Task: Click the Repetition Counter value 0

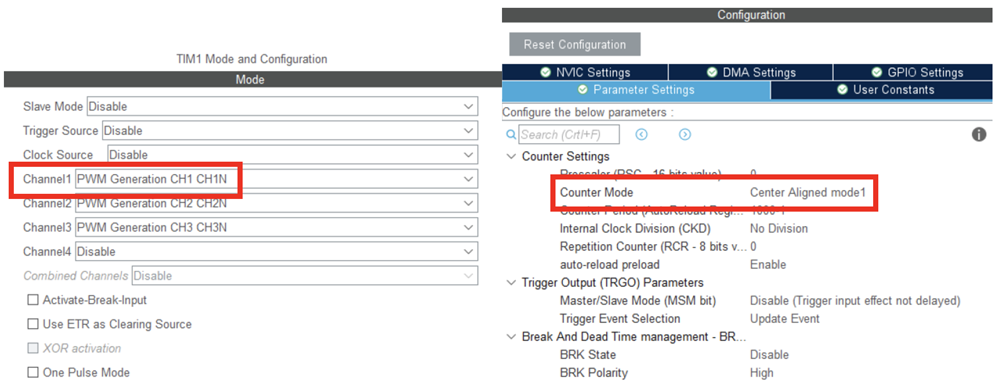Action: 753,246
